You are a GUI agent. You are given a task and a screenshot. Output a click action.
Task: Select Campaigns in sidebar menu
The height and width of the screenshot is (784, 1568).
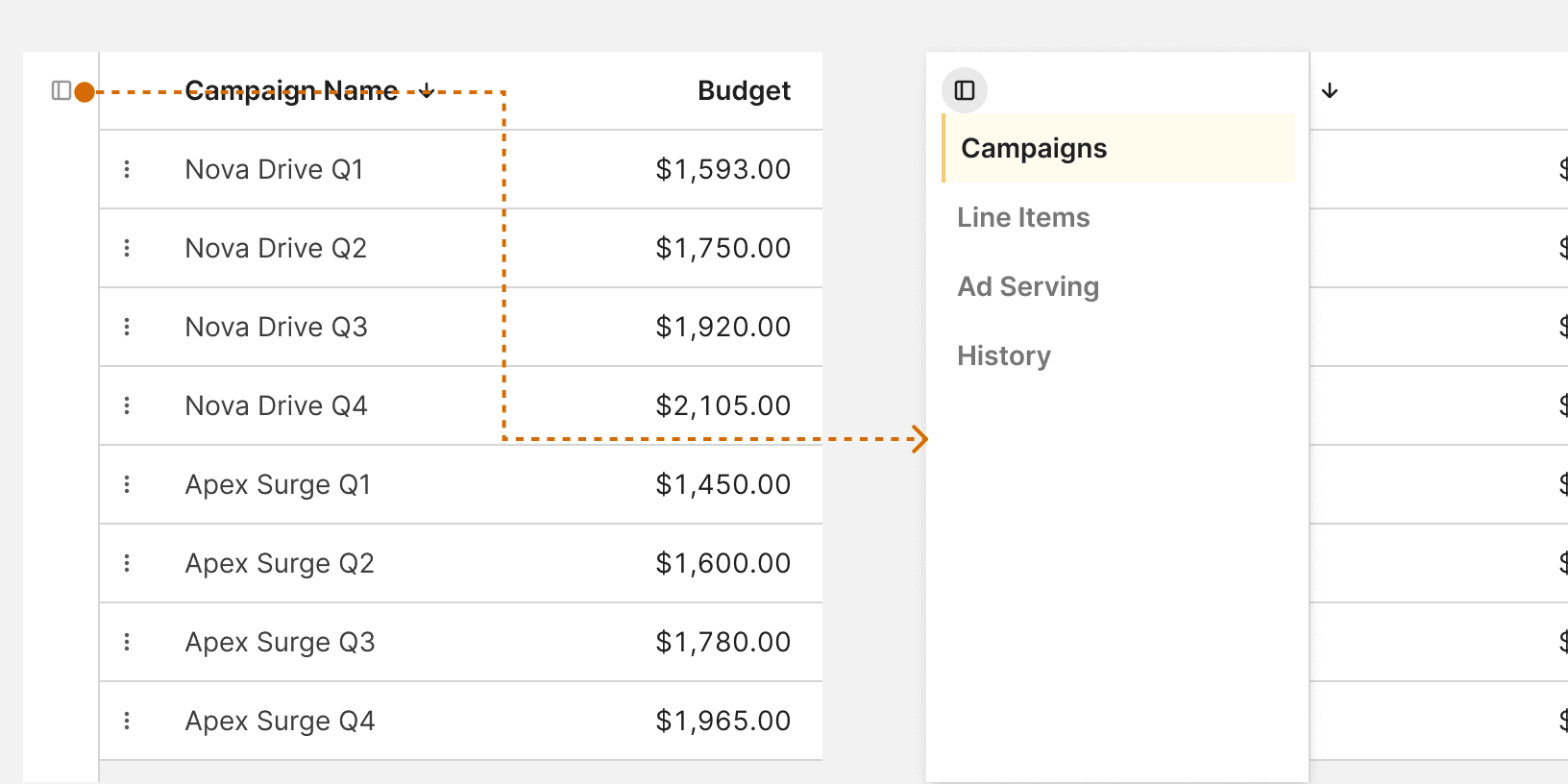(x=1118, y=148)
